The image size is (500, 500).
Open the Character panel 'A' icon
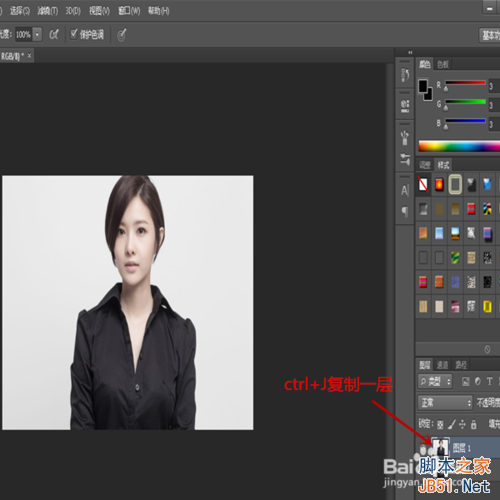pos(405,190)
